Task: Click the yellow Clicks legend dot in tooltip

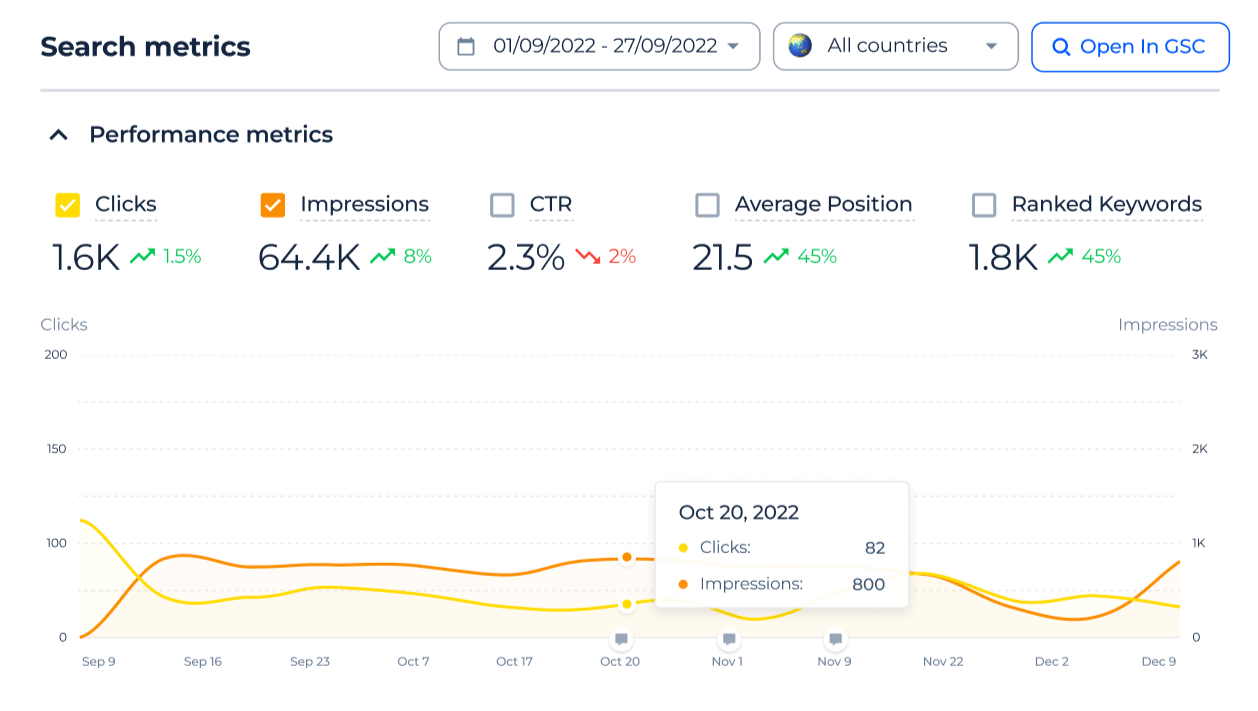Action: (x=683, y=547)
